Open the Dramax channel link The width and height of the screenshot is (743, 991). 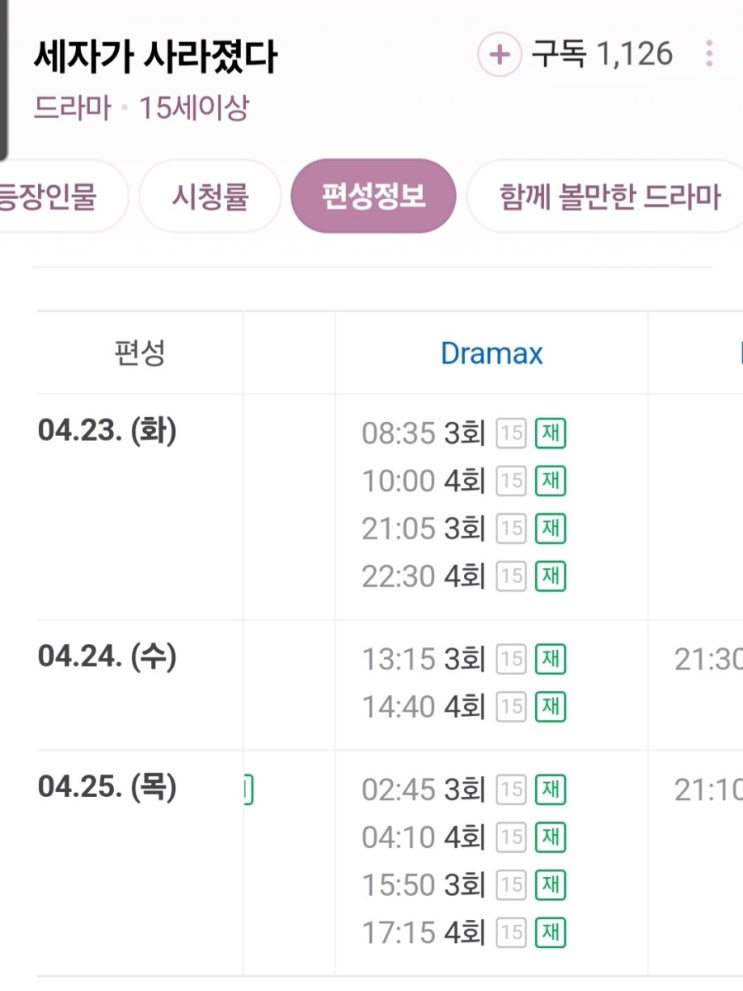[x=492, y=353]
